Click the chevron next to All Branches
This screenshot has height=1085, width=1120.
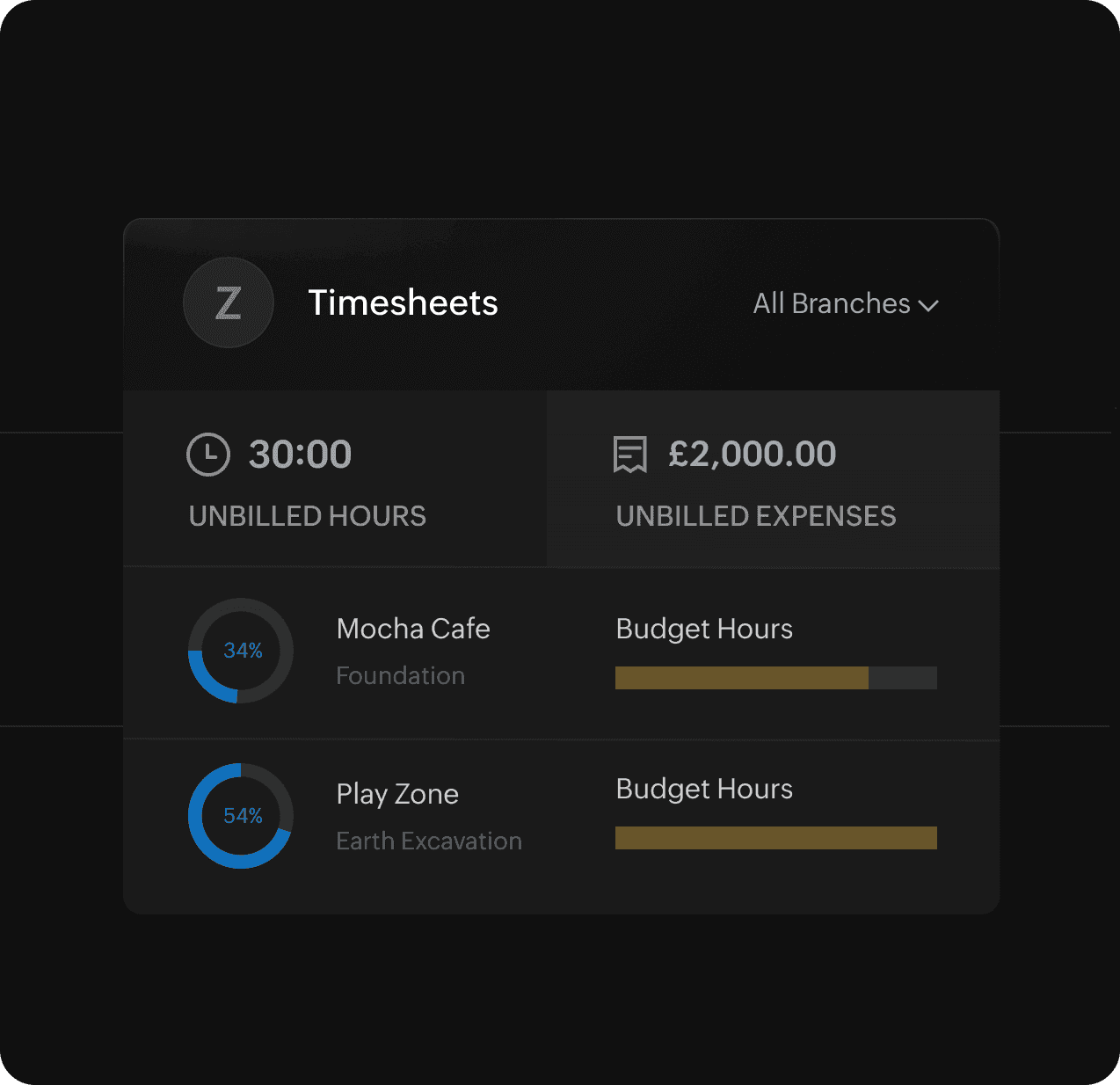[x=928, y=305]
